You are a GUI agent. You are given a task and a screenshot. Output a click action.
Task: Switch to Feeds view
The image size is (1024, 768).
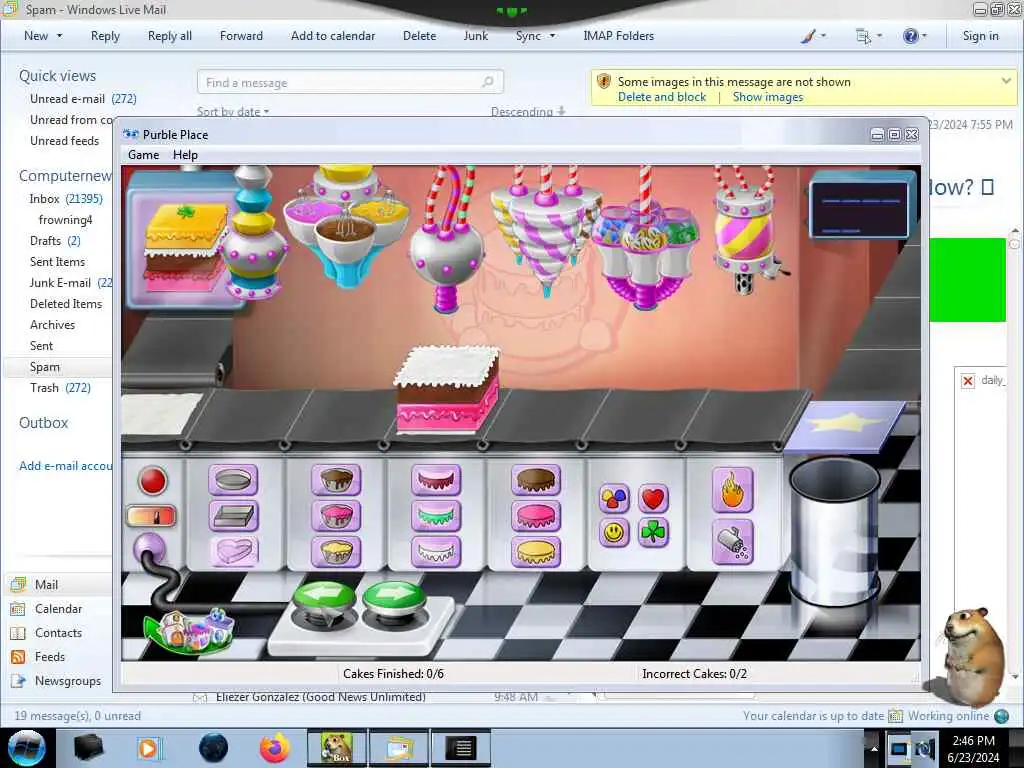tap(38, 657)
